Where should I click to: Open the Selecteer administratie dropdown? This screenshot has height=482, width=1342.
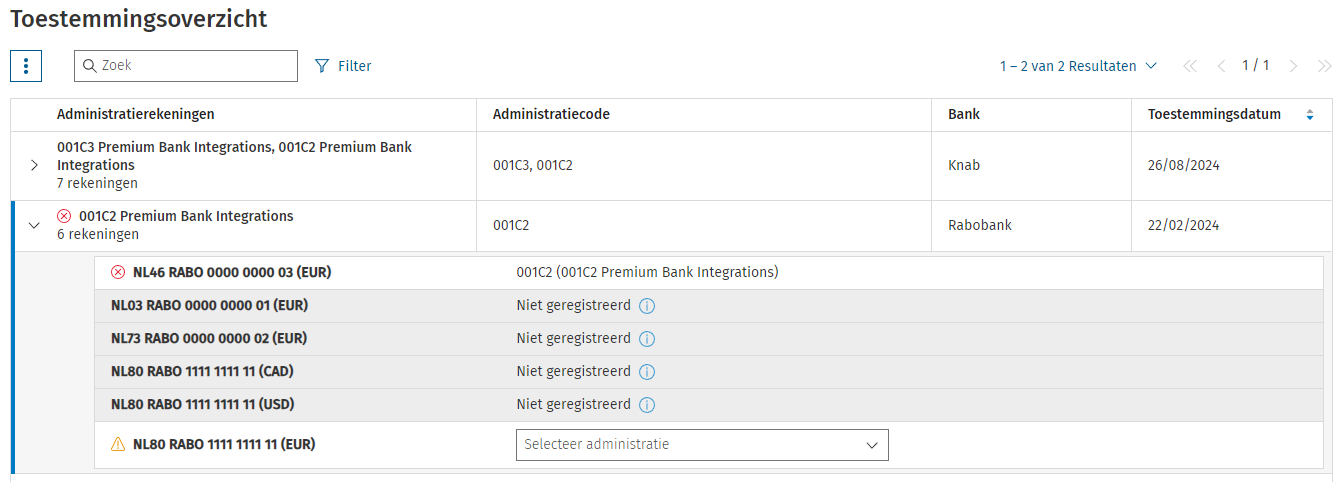[x=702, y=444]
